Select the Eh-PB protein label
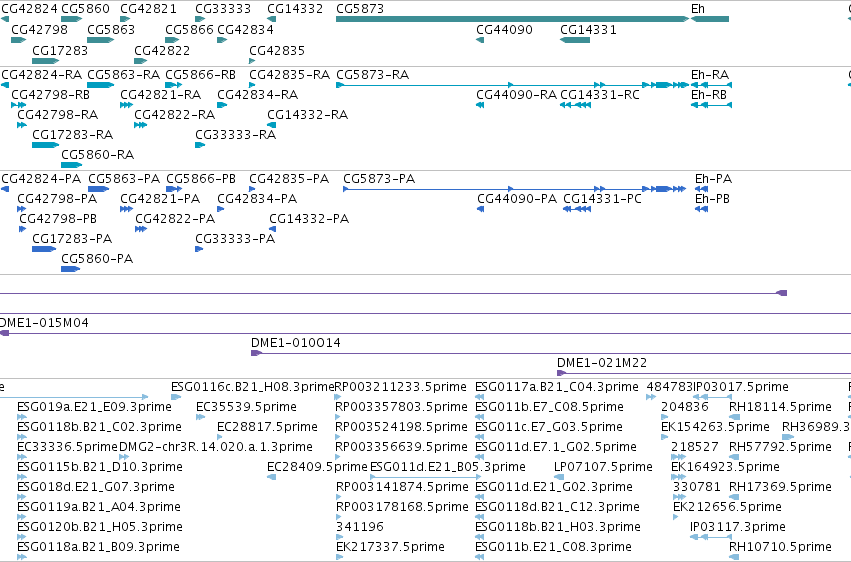Viewport: 851px width, 562px height. click(x=713, y=199)
